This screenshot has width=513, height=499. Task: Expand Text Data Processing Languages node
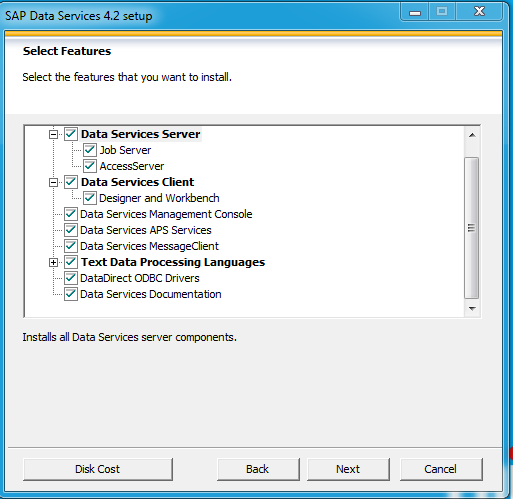53,263
